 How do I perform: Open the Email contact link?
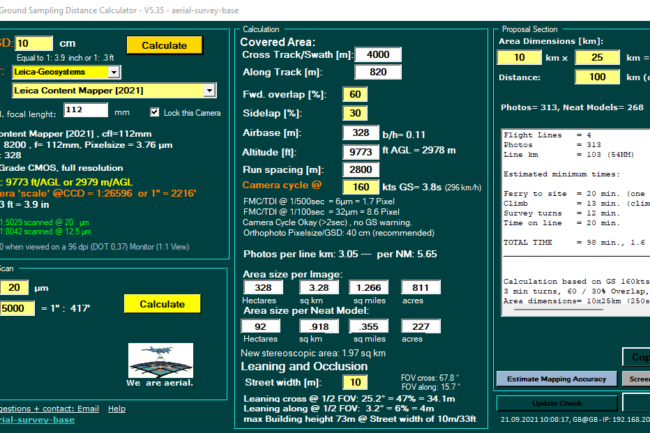(89, 408)
